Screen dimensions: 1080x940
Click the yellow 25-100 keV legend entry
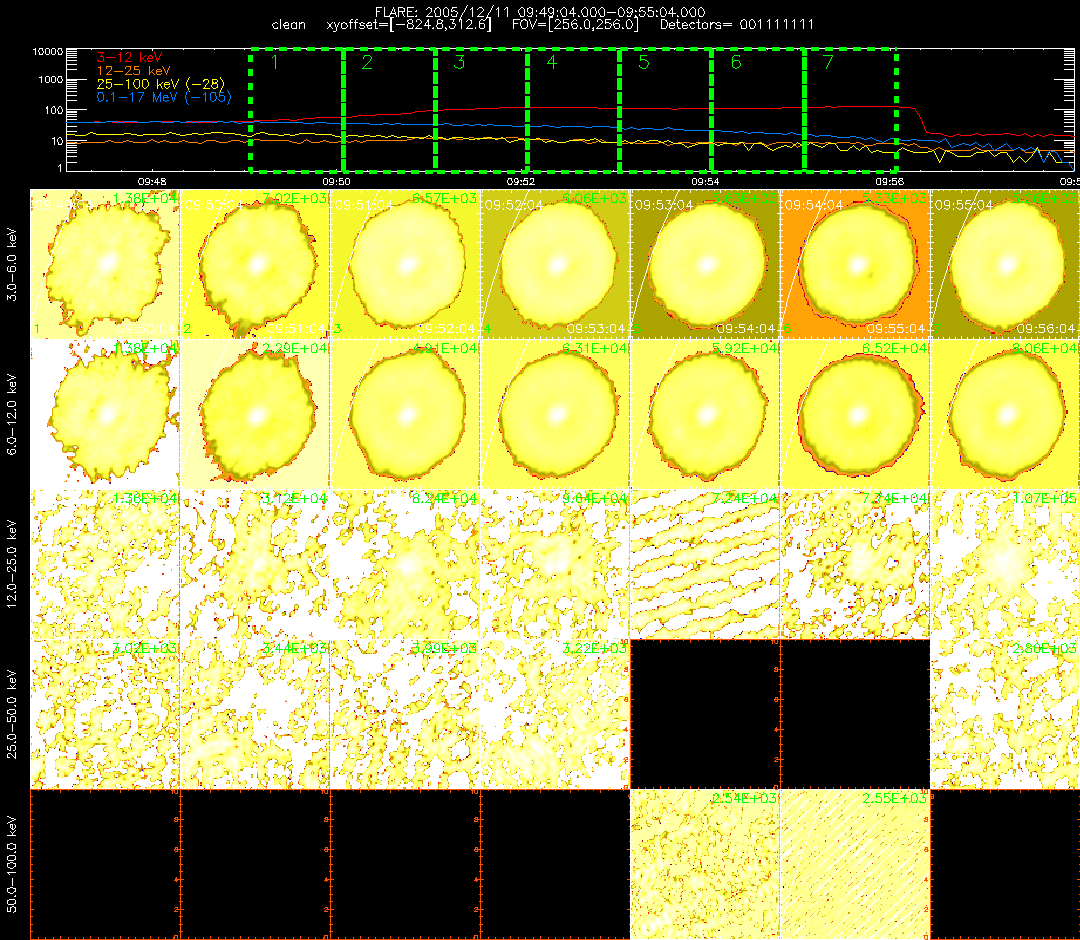pos(160,84)
